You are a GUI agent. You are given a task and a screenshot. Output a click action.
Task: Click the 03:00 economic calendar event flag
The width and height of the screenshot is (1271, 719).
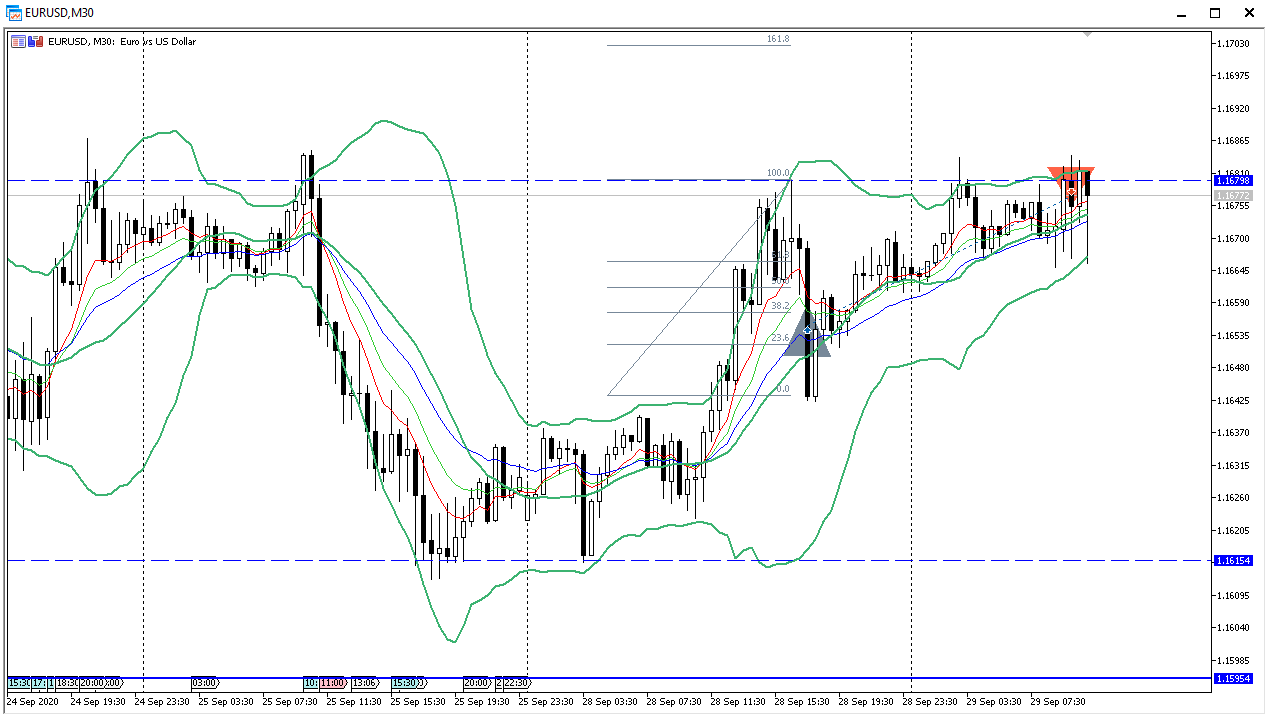tap(204, 683)
